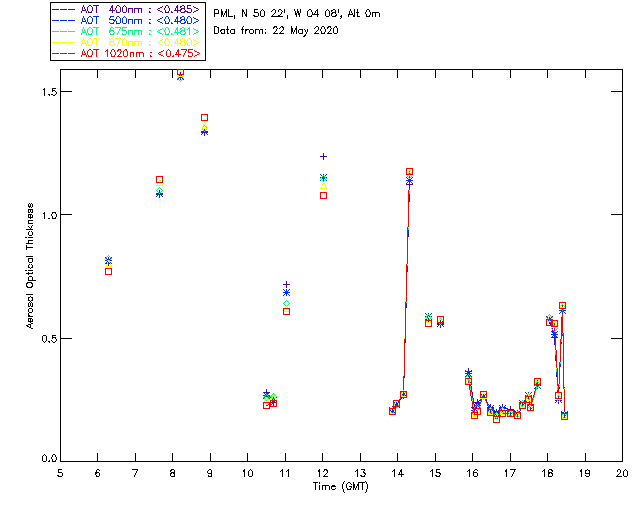Image resolution: width=640 pixels, height=512 pixels.
Task: Click the purple plus marker at 12 GMT
Action: [x=323, y=156]
